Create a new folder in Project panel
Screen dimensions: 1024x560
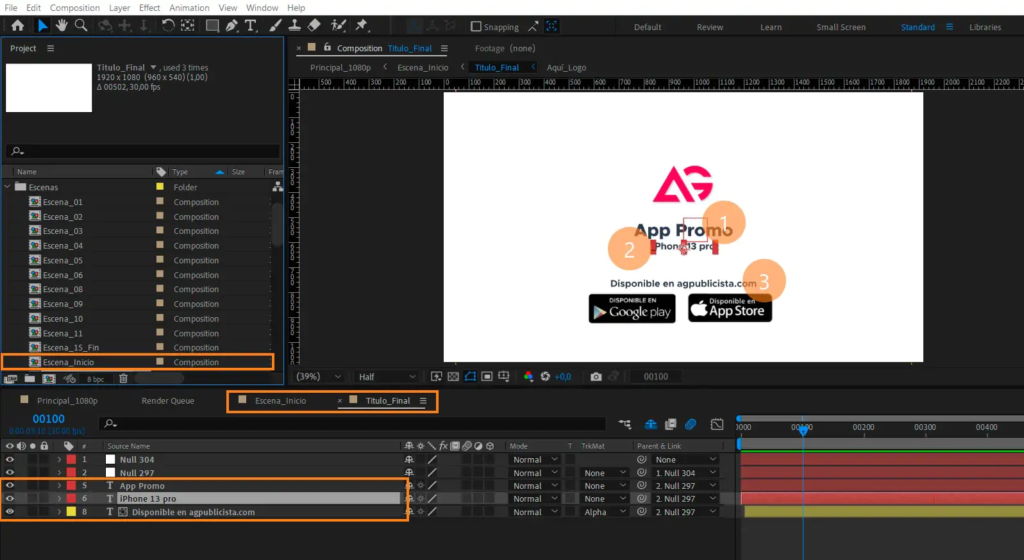click(x=29, y=379)
